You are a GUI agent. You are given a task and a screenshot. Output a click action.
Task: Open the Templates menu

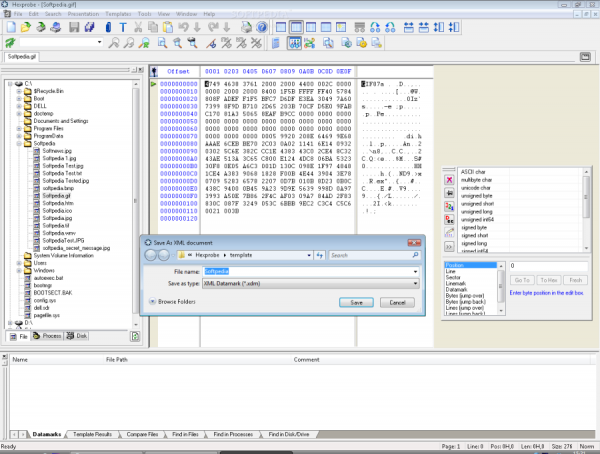click(x=118, y=15)
